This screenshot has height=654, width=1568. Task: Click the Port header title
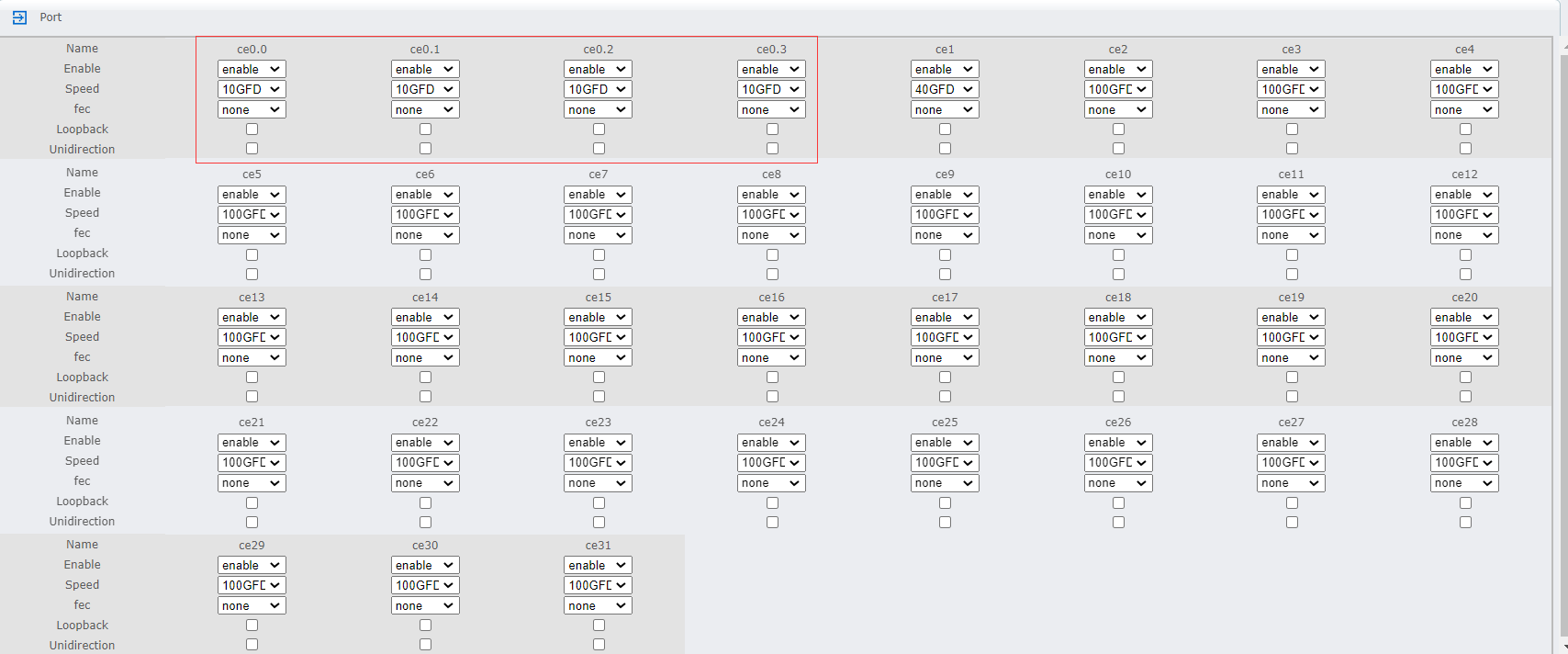(50, 17)
